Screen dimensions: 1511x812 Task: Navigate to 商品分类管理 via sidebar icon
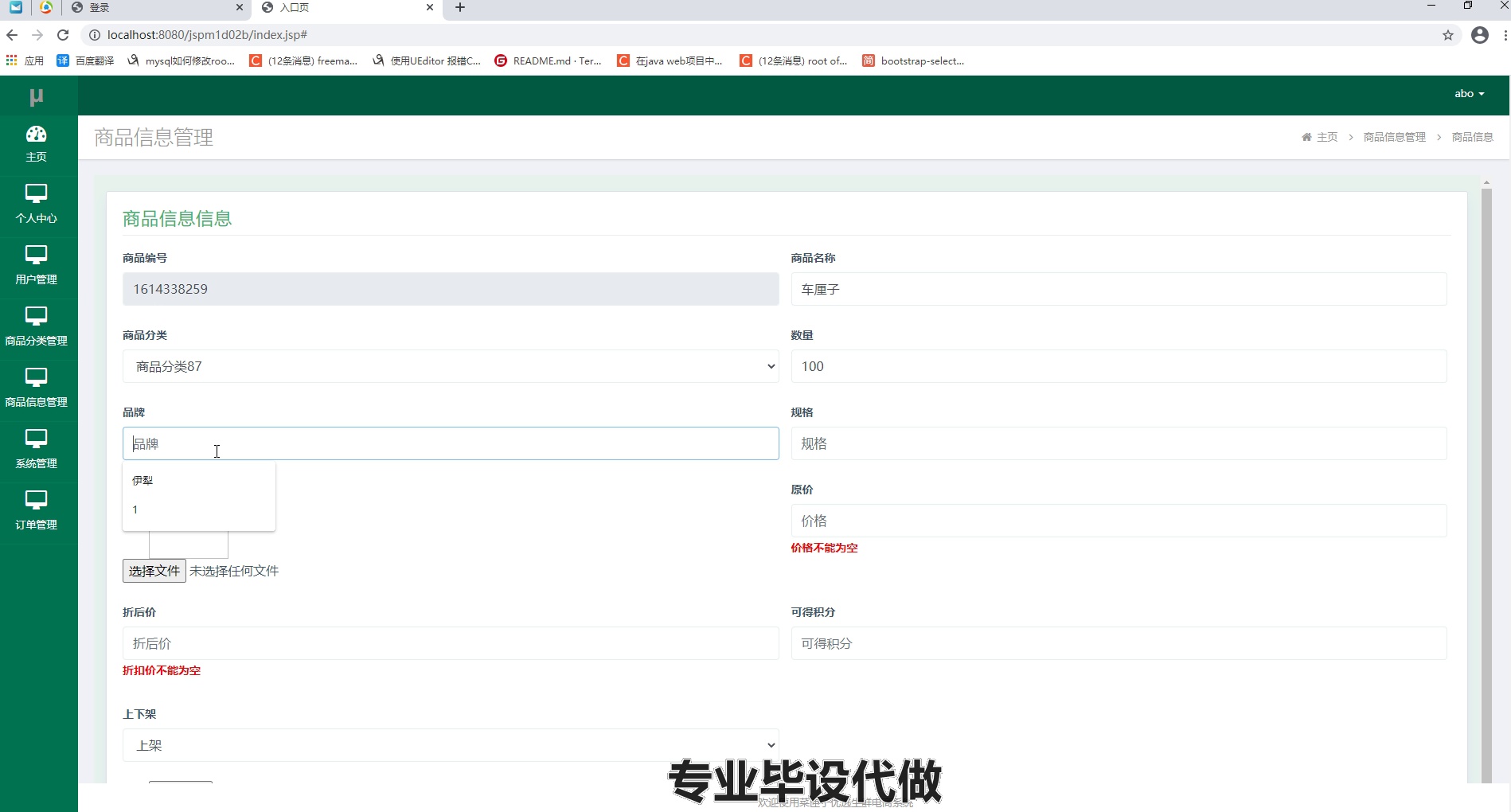[x=36, y=326]
